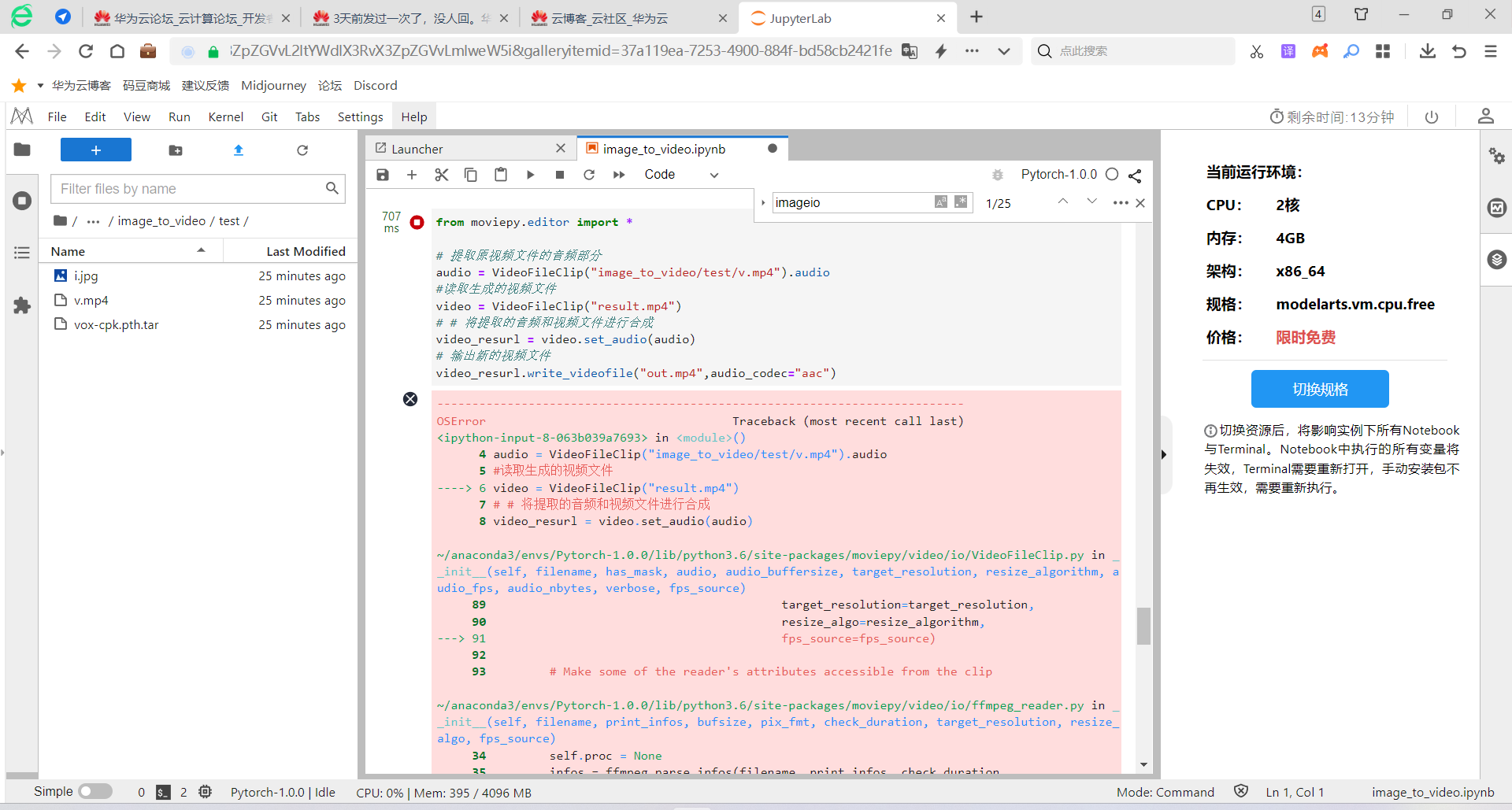Create a new folder in file browser
The height and width of the screenshot is (810, 1512).
pyautogui.click(x=176, y=150)
